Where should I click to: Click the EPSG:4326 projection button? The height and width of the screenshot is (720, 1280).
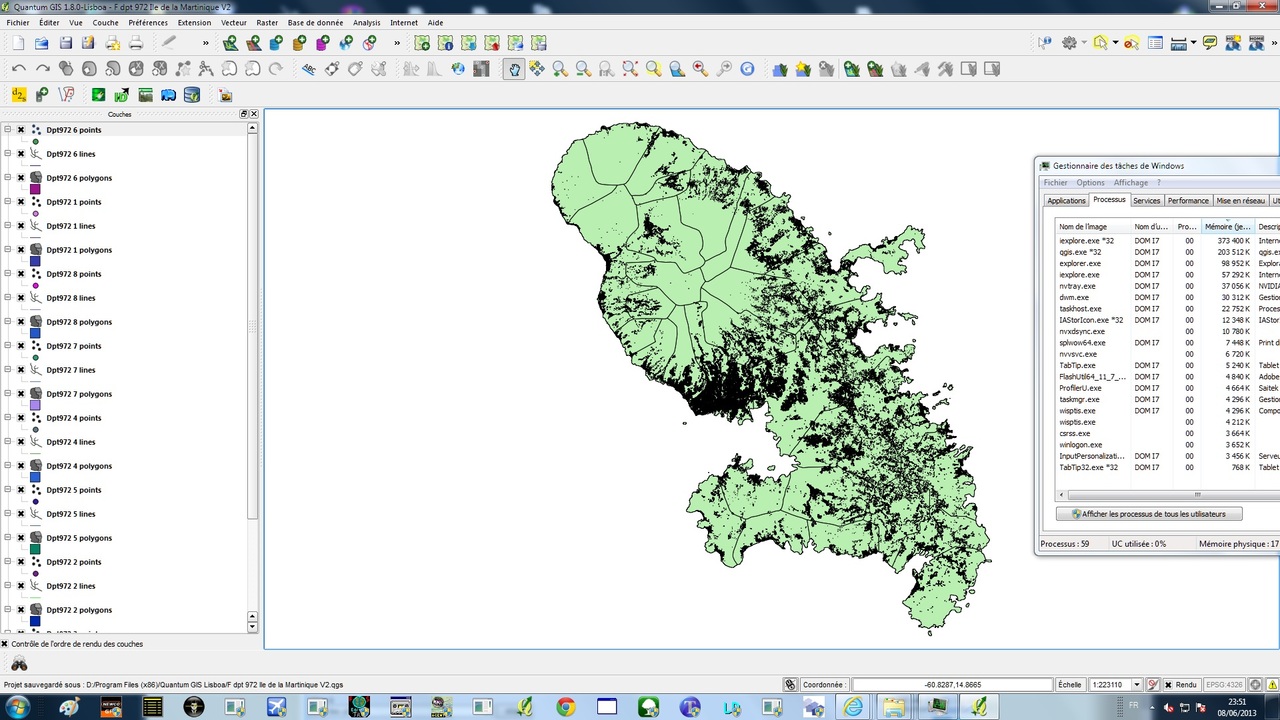(x=1222, y=685)
